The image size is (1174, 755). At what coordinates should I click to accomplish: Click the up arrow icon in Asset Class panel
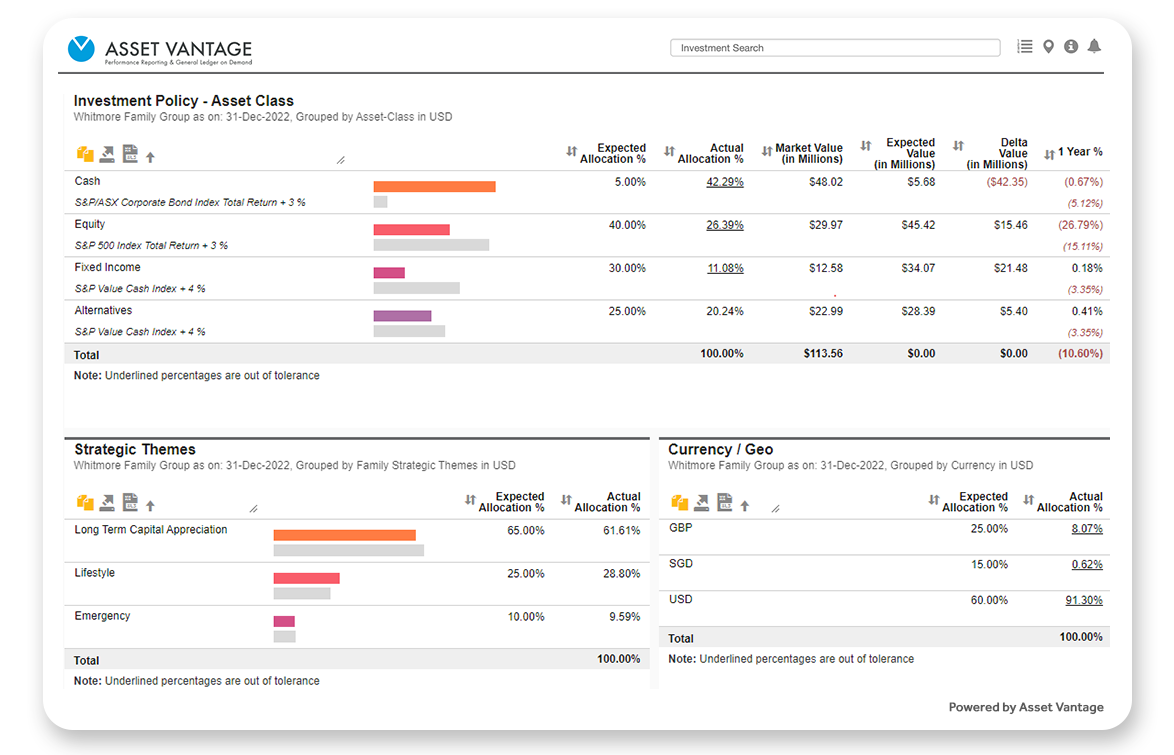click(150, 157)
